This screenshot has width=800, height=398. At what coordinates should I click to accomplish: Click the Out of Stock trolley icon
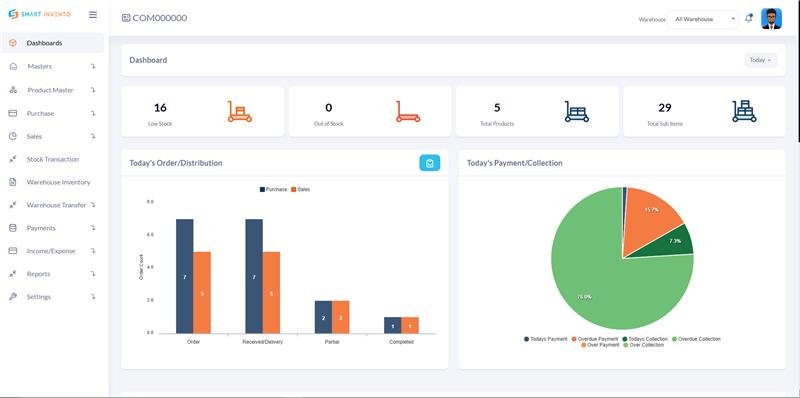coord(408,111)
